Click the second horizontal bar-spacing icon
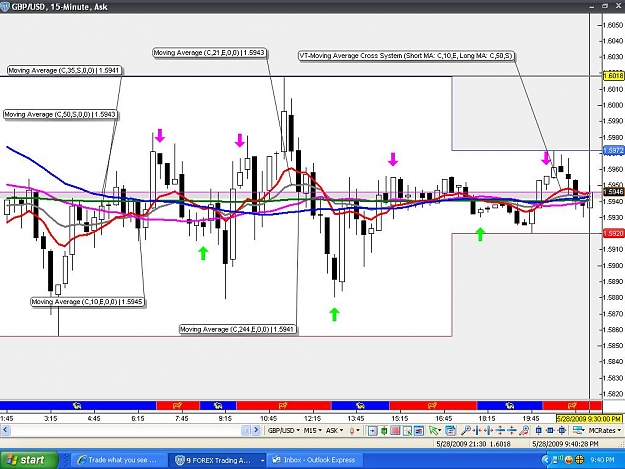Image resolution: width=625 pixels, height=469 pixels. point(488,430)
